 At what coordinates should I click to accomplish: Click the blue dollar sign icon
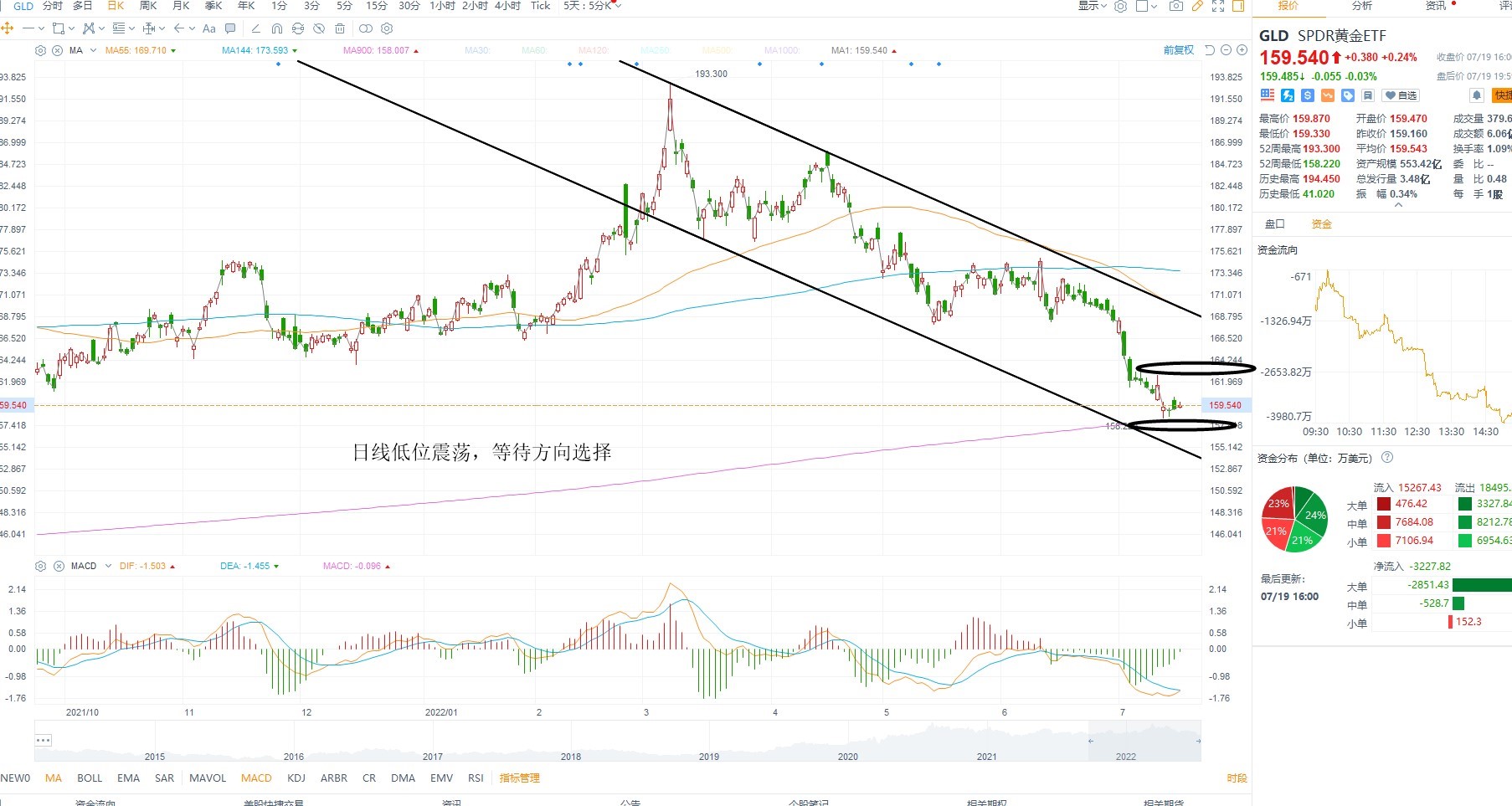tap(1308, 95)
